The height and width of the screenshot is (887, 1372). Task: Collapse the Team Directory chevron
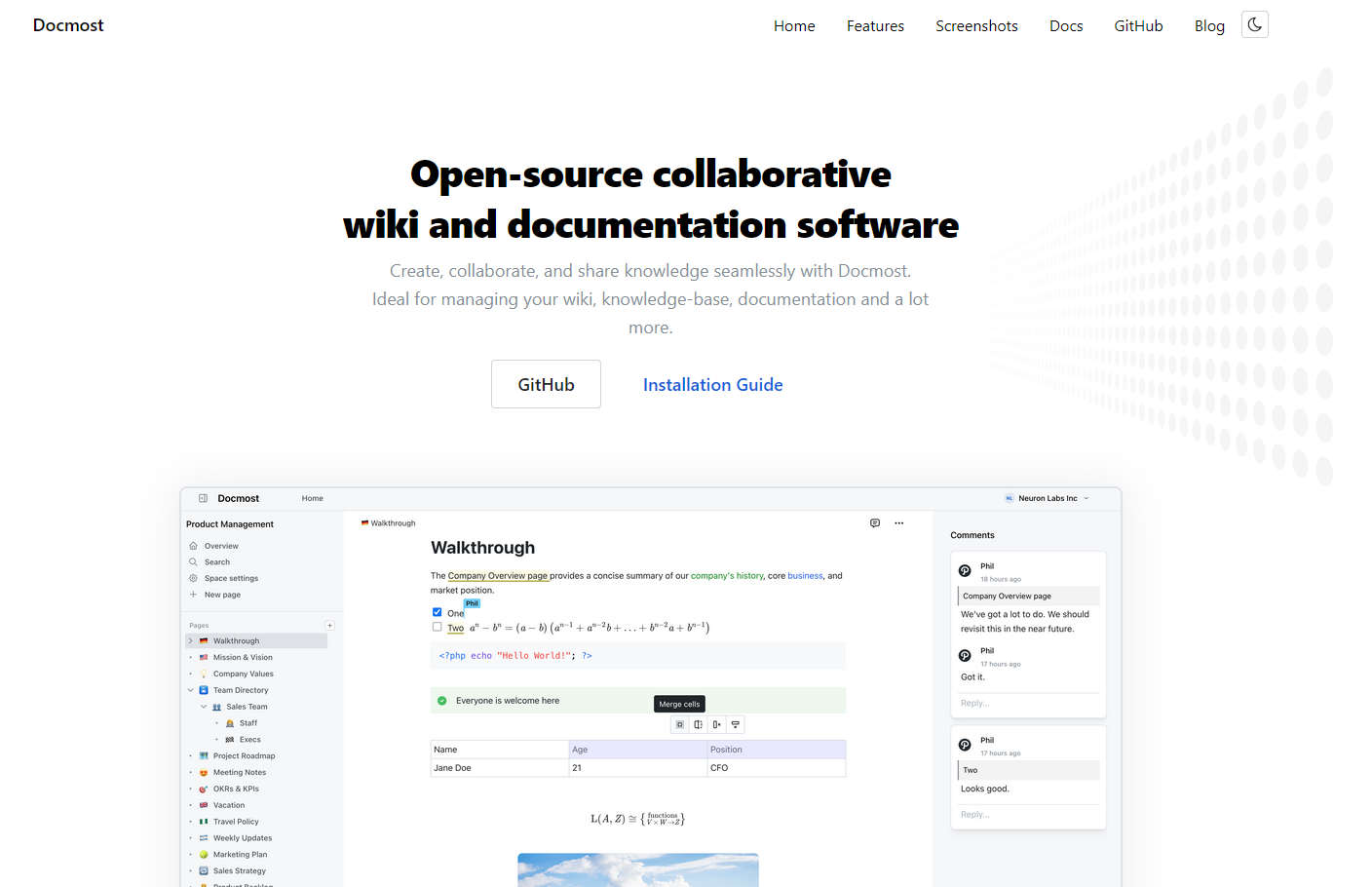tap(191, 690)
